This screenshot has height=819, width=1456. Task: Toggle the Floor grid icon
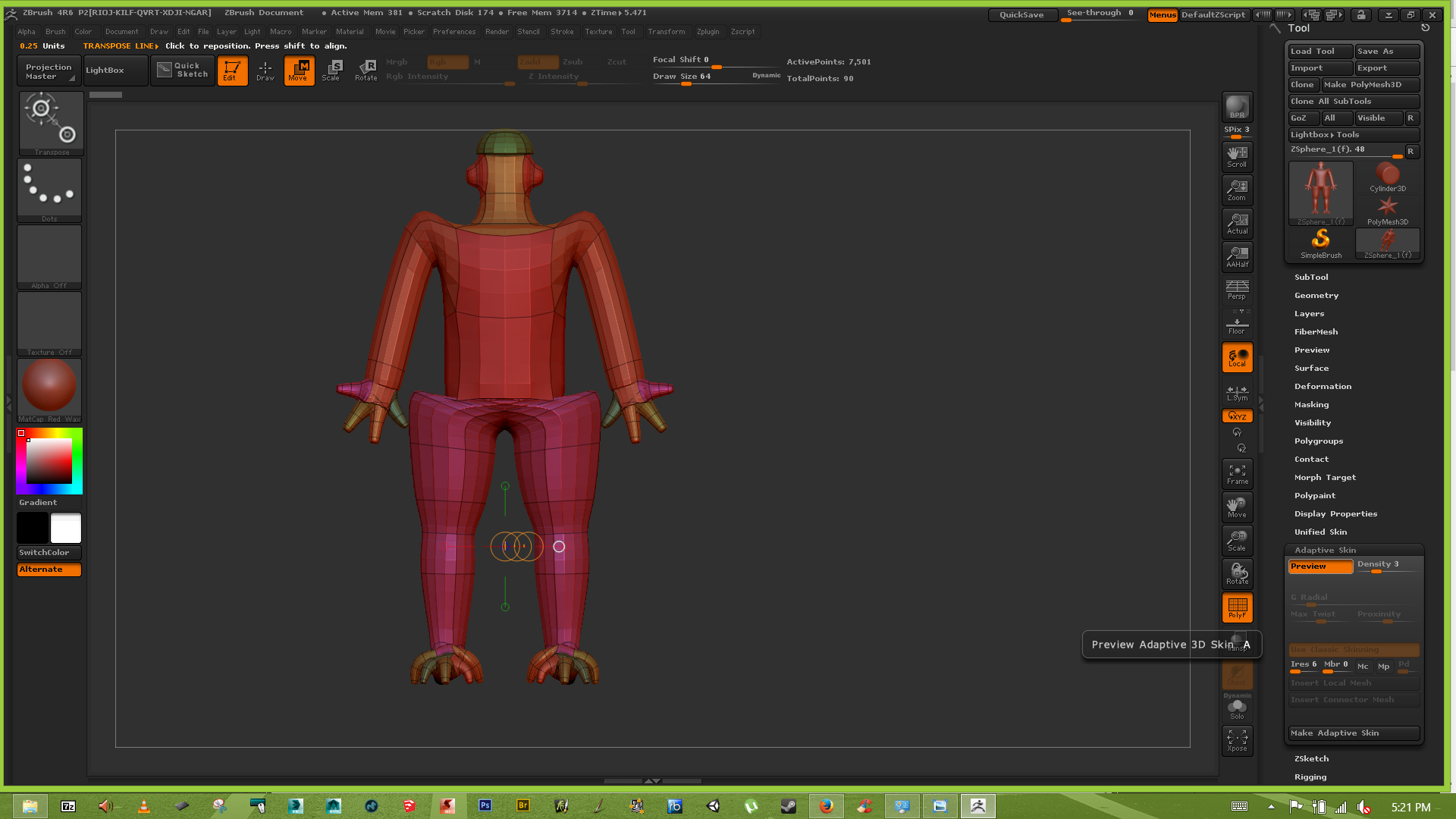(x=1237, y=324)
